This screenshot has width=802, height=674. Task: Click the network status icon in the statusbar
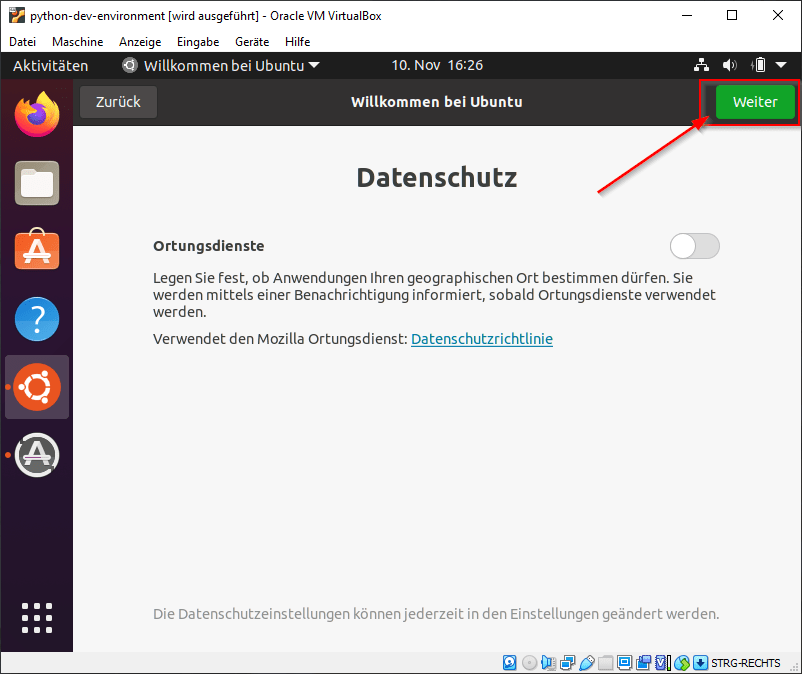tap(566, 662)
